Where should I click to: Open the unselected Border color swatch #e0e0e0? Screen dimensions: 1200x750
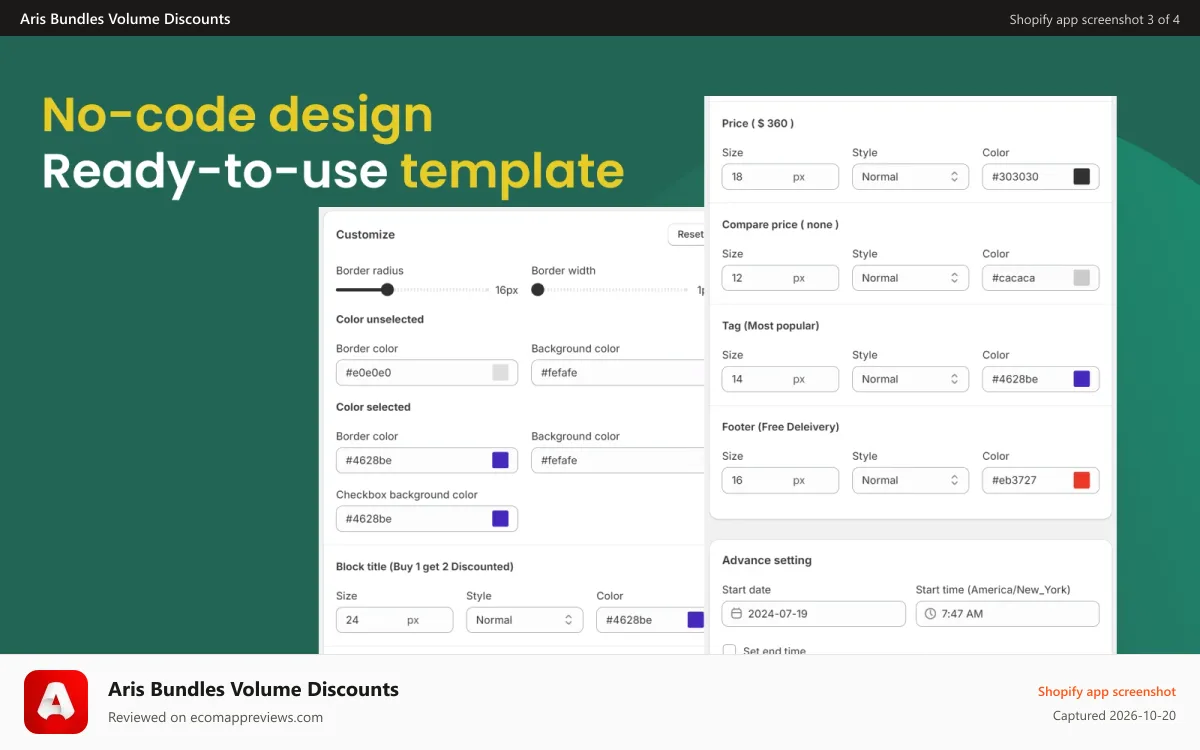[x=500, y=372]
